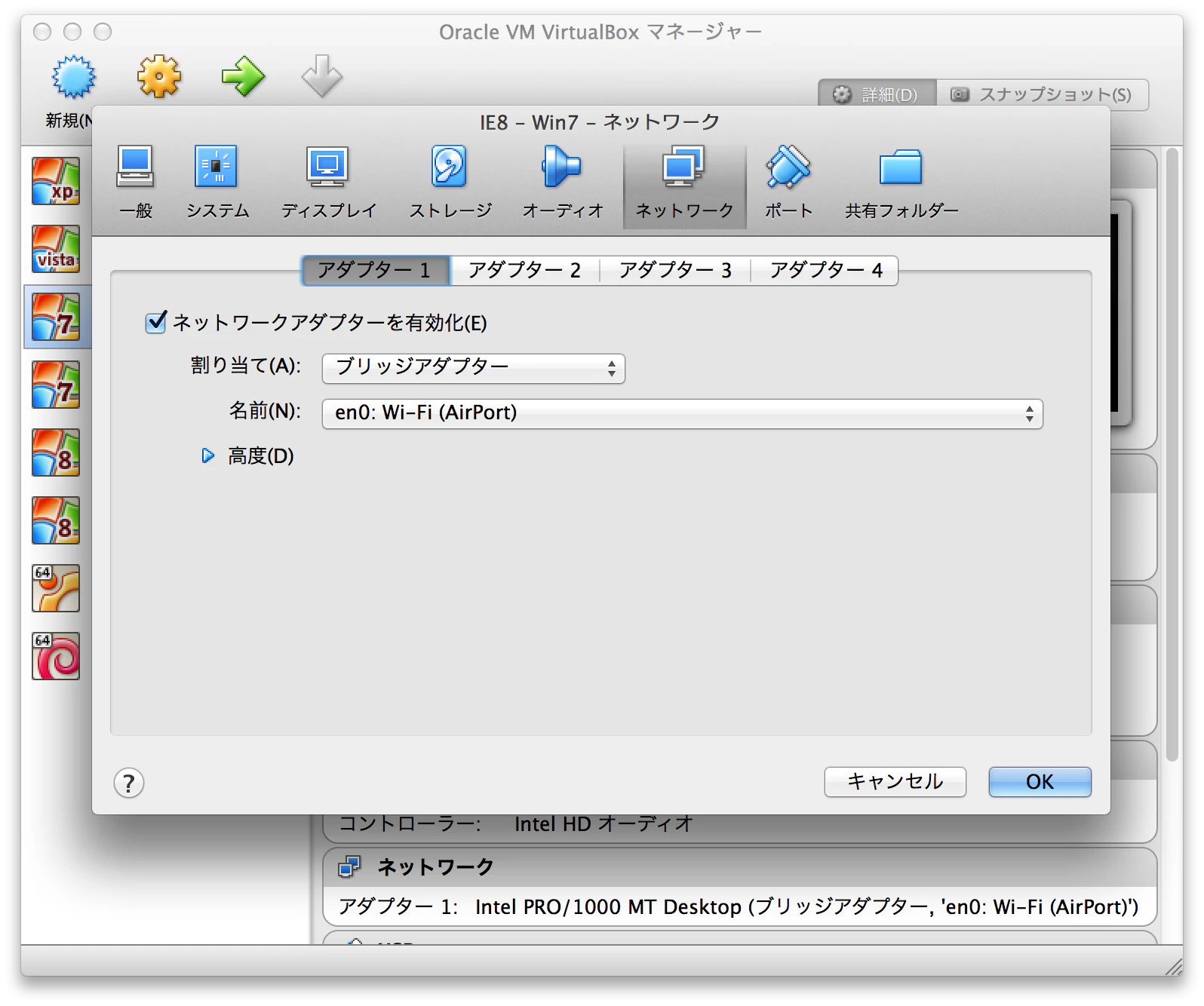Open the 割り当て ブリッジアダプター dropdown
This screenshot has width=1204, height=1006.
pos(473,369)
